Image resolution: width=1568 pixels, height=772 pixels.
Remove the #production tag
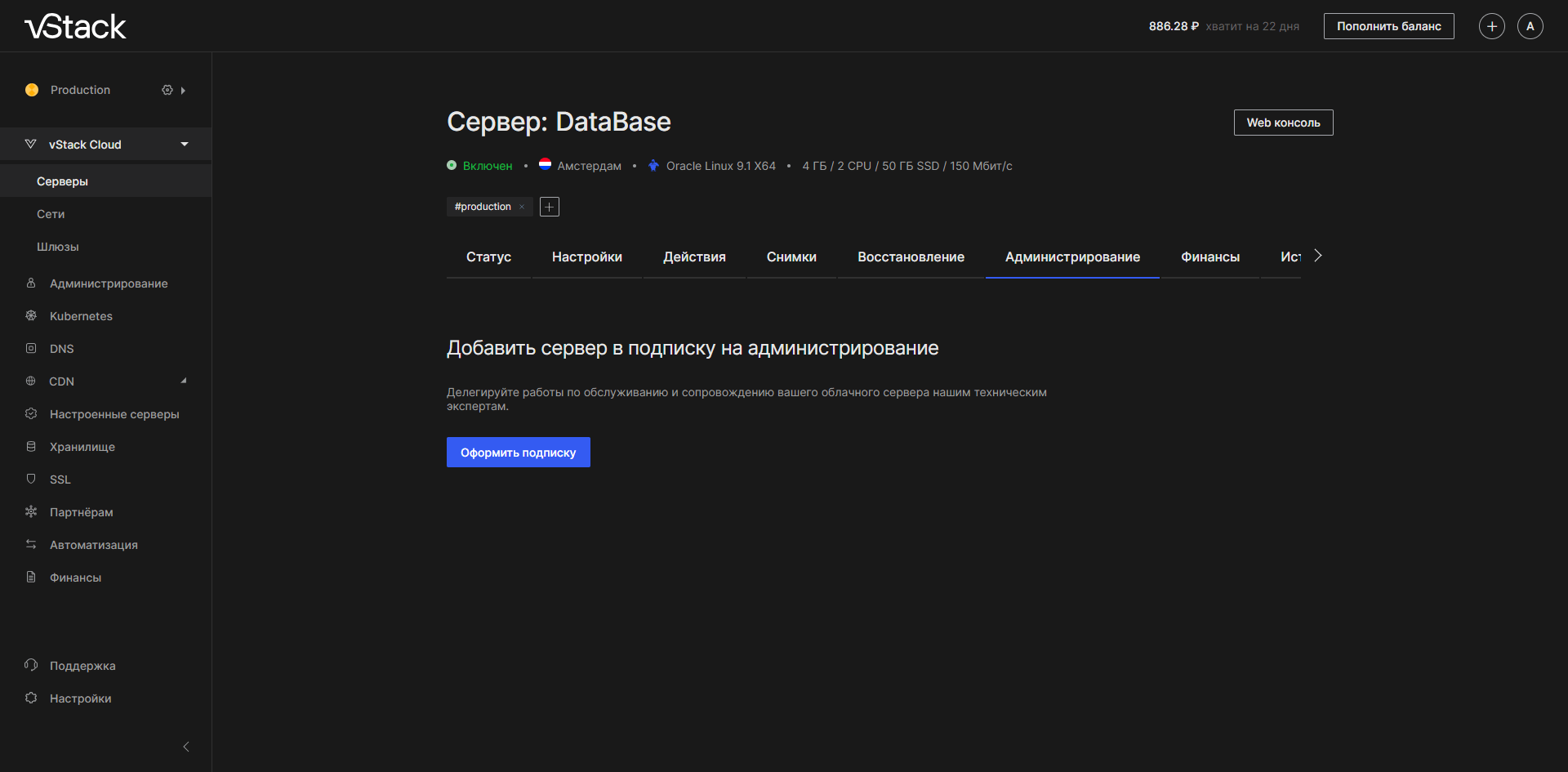pyautogui.click(x=522, y=207)
